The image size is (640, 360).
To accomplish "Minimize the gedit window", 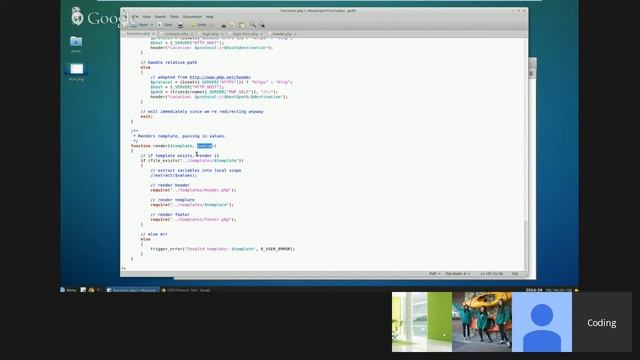I will click(513, 11).
